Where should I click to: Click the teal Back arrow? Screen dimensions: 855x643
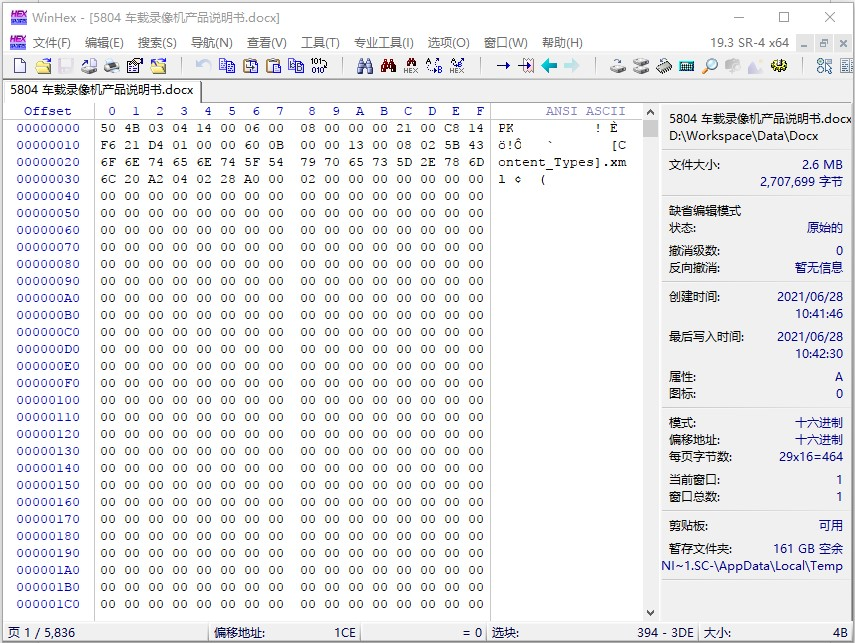[x=549, y=66]
